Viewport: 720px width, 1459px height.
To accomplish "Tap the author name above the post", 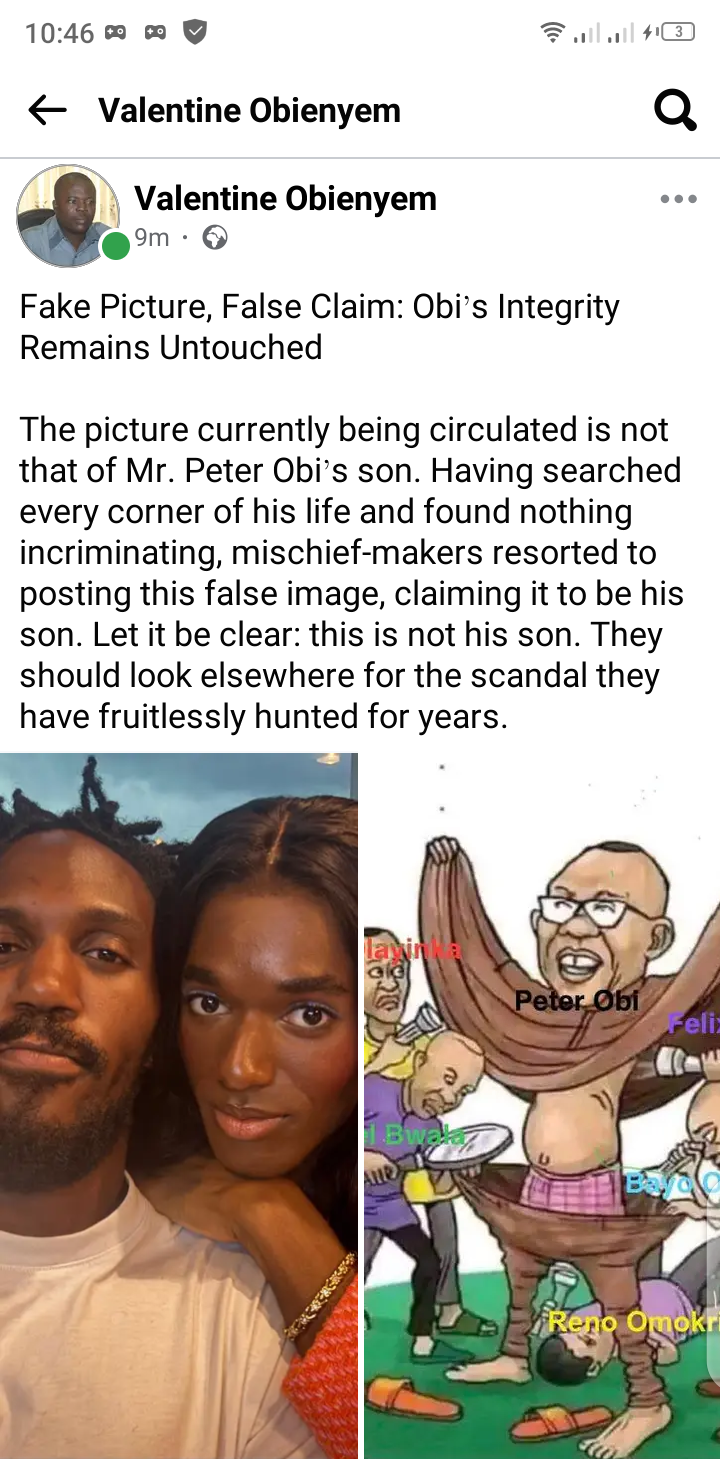I will pyautogui.click(x=285, y=198).
